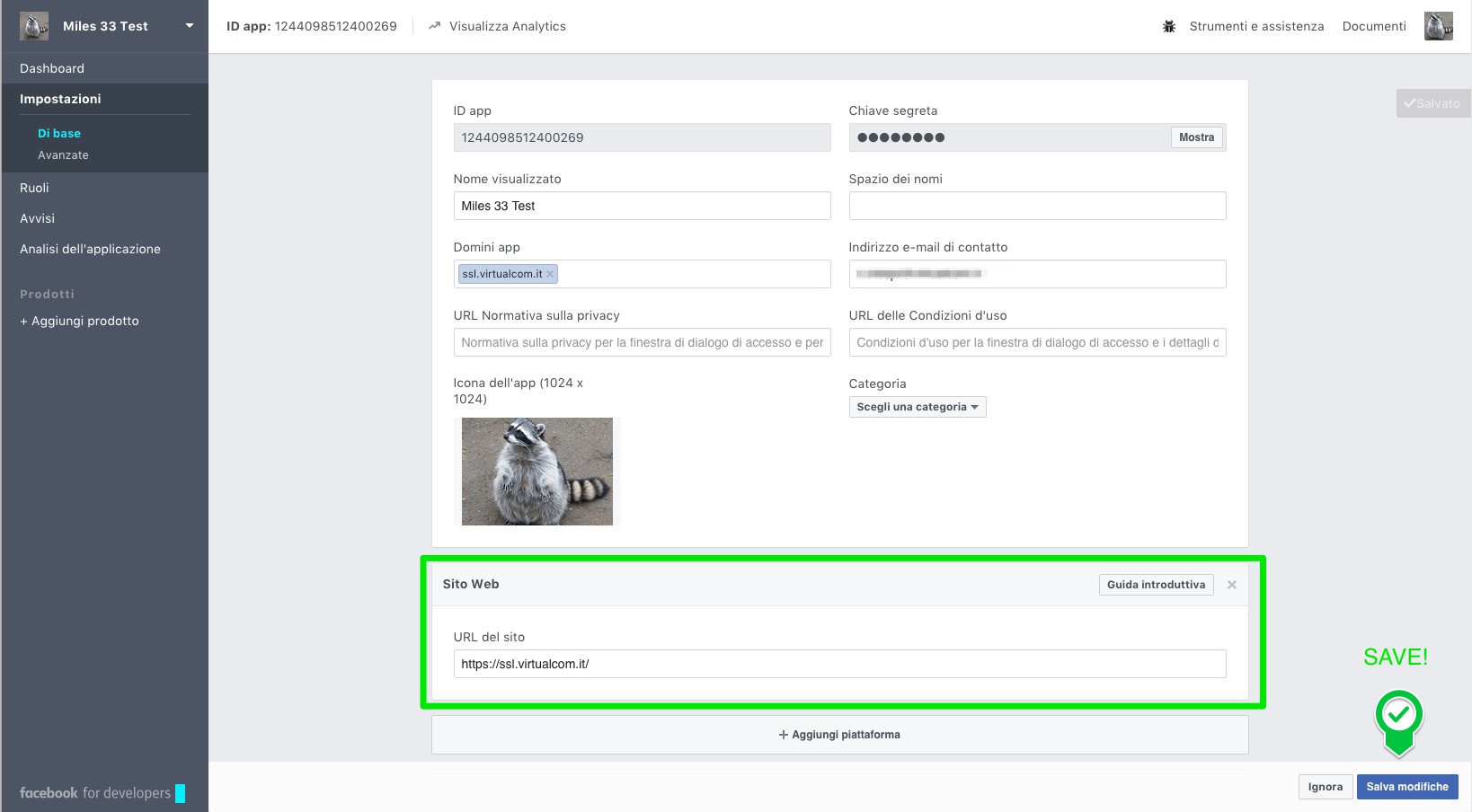The width and height of the screenshot is (1472, 812).
Task: Open the Guida introduttiva guide
Action: click(1156, 585)
